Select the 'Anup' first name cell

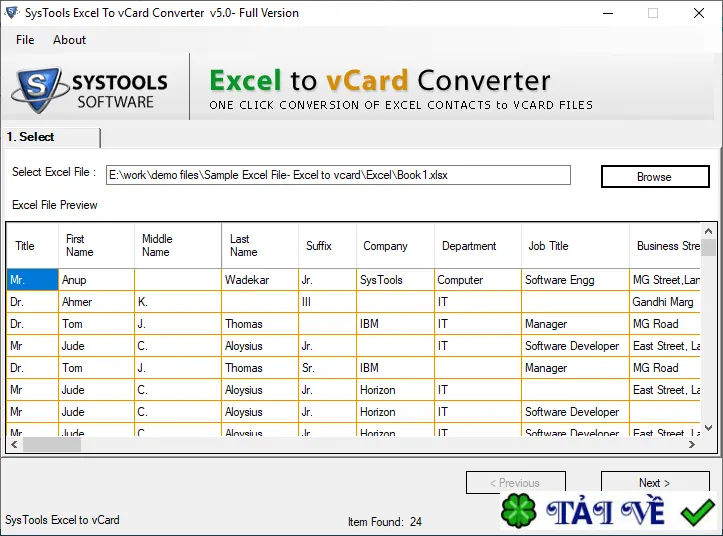[x=96, y=280]
